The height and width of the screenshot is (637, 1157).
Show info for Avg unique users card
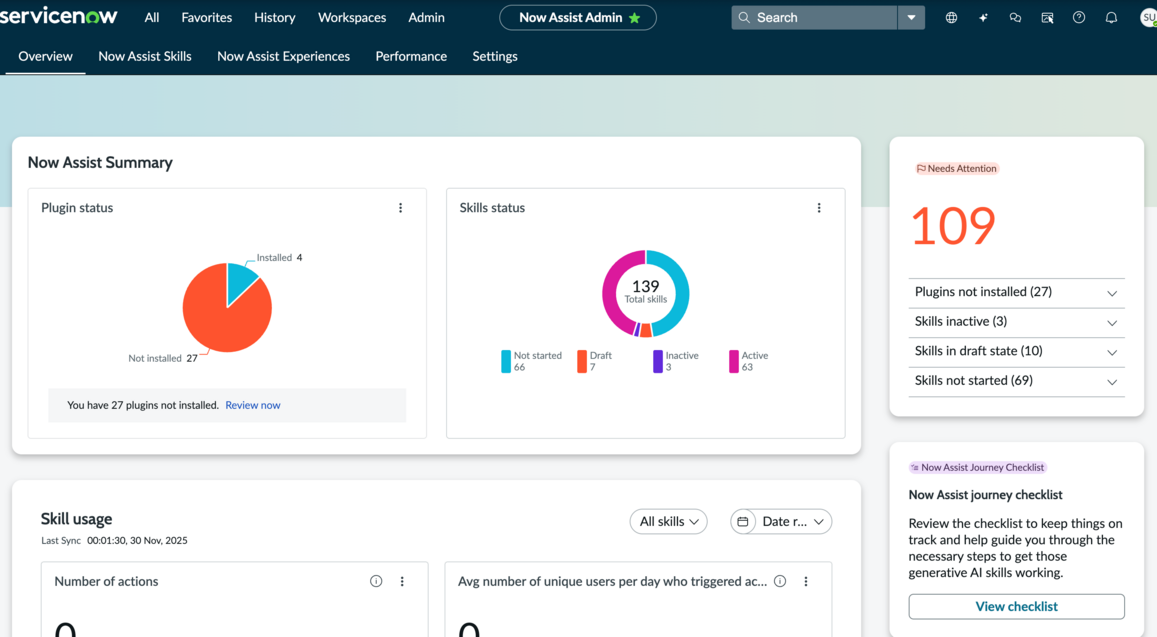click(780, 582)
